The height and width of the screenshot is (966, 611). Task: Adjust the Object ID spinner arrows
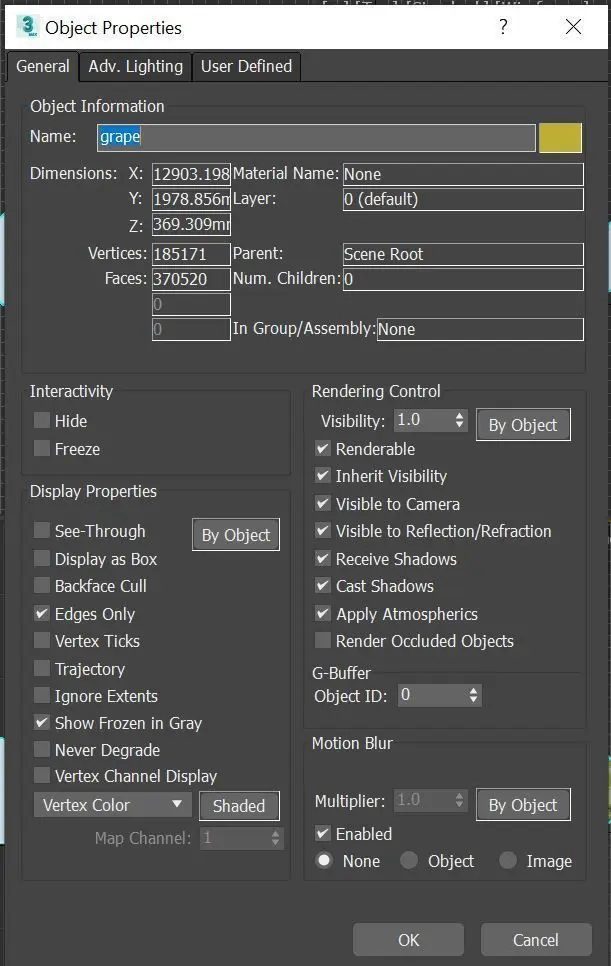pos(473,694)
